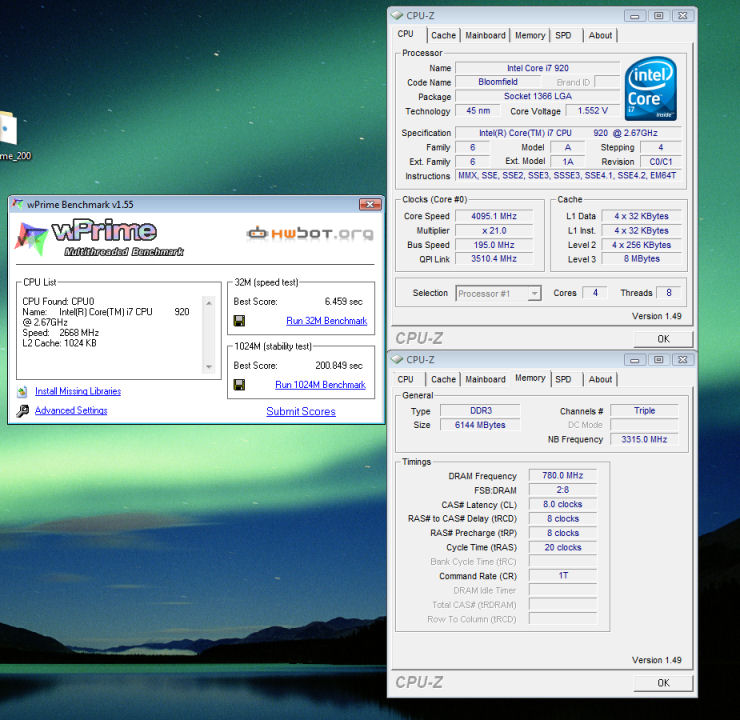Close the bottom CPU-Z window
The width and height of the screenshot is (740, 720).
pos(682,360)
